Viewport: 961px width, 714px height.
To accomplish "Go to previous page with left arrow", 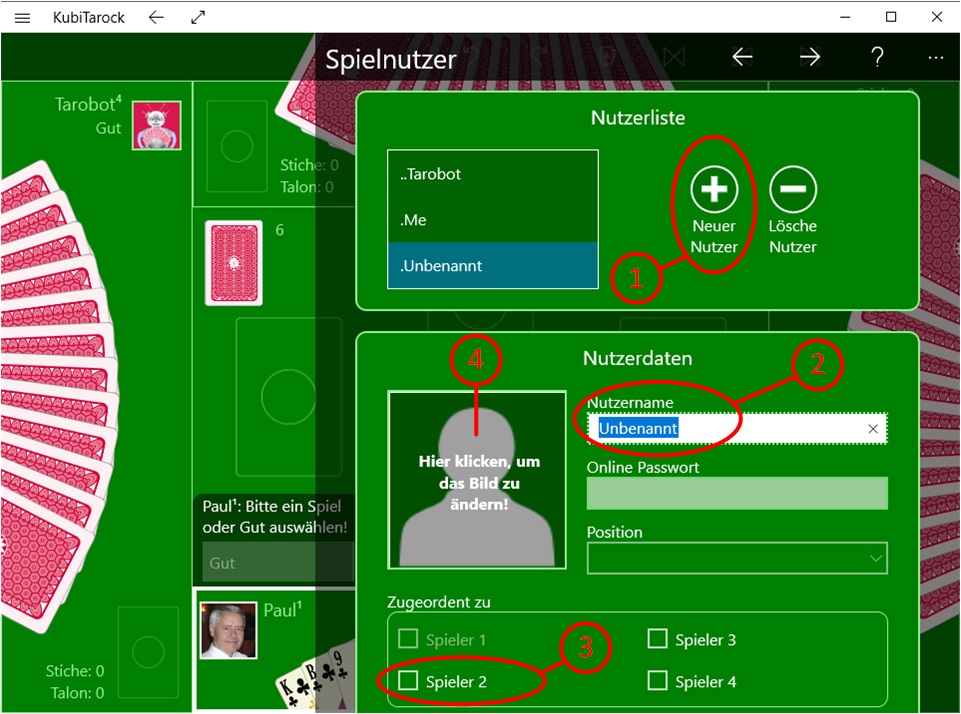I will point(742,58).
